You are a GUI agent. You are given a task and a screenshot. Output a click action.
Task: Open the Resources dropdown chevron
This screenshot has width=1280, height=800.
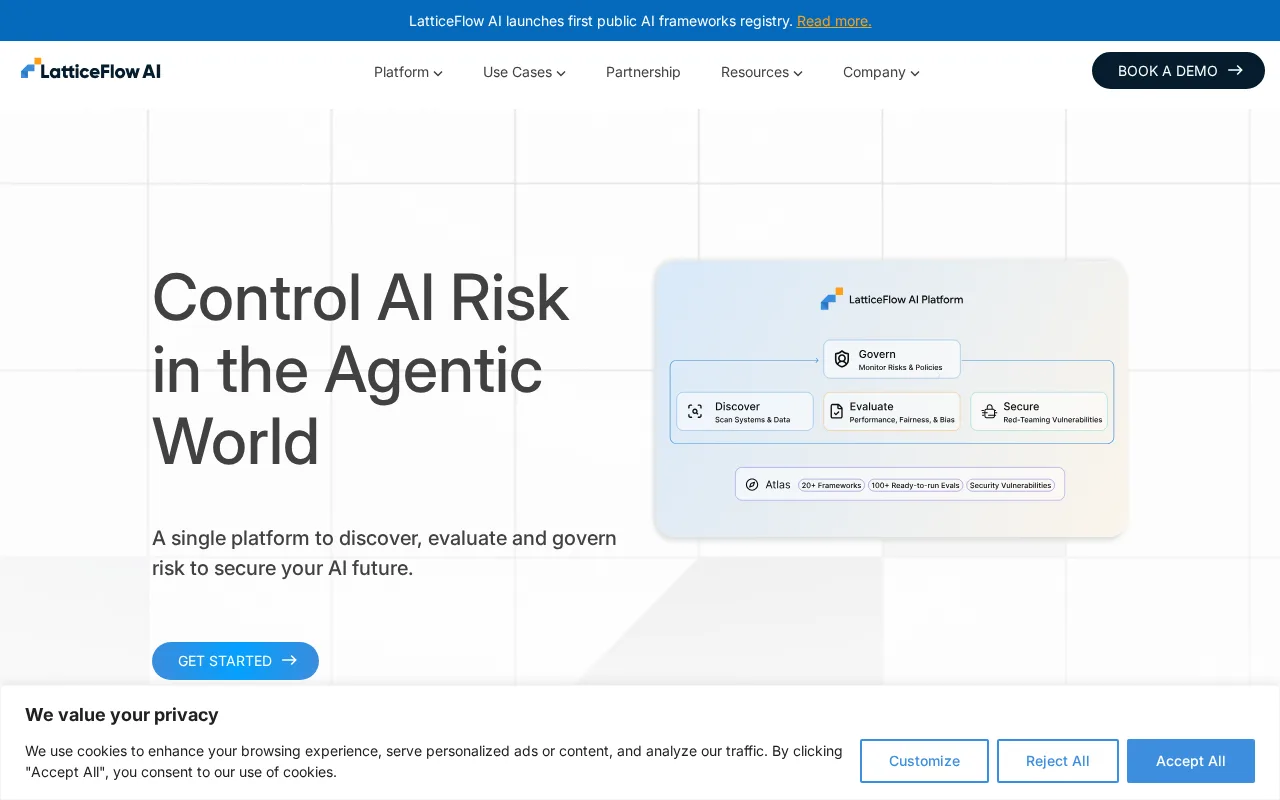(798, 73)
